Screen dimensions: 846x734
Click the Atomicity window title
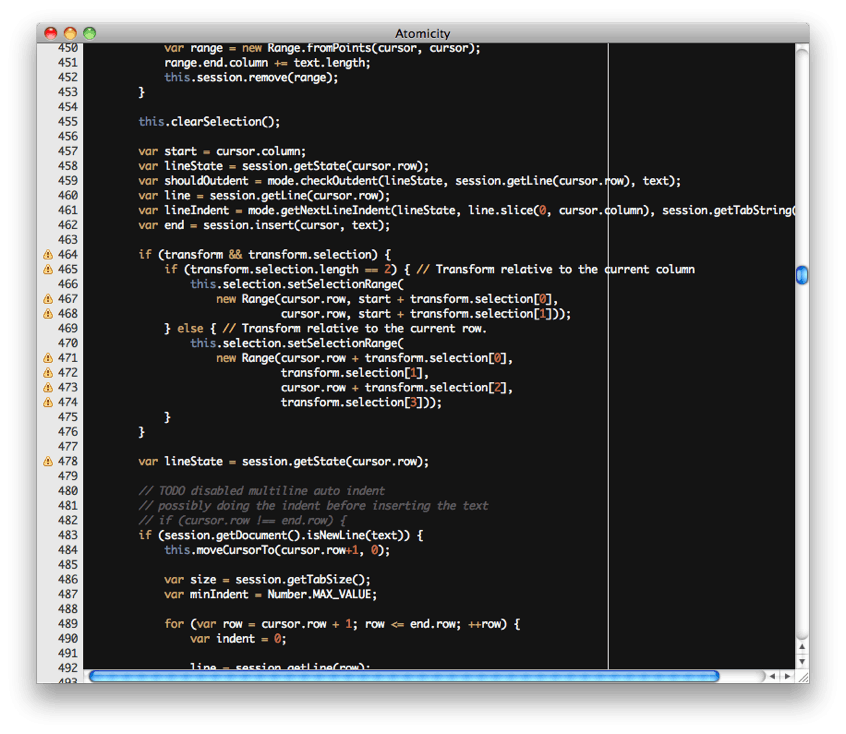click(423, 33)
